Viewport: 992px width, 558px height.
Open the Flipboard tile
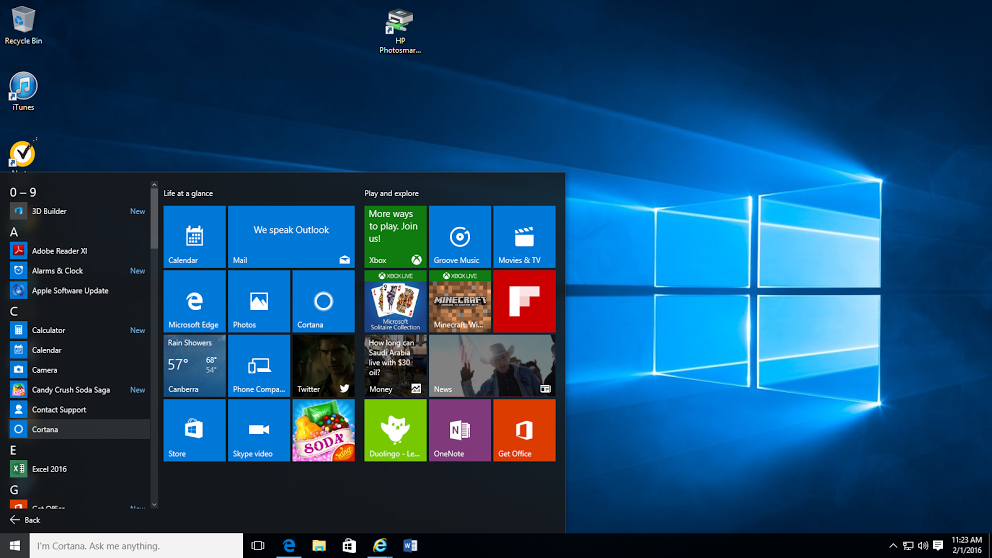click(524, 301)
